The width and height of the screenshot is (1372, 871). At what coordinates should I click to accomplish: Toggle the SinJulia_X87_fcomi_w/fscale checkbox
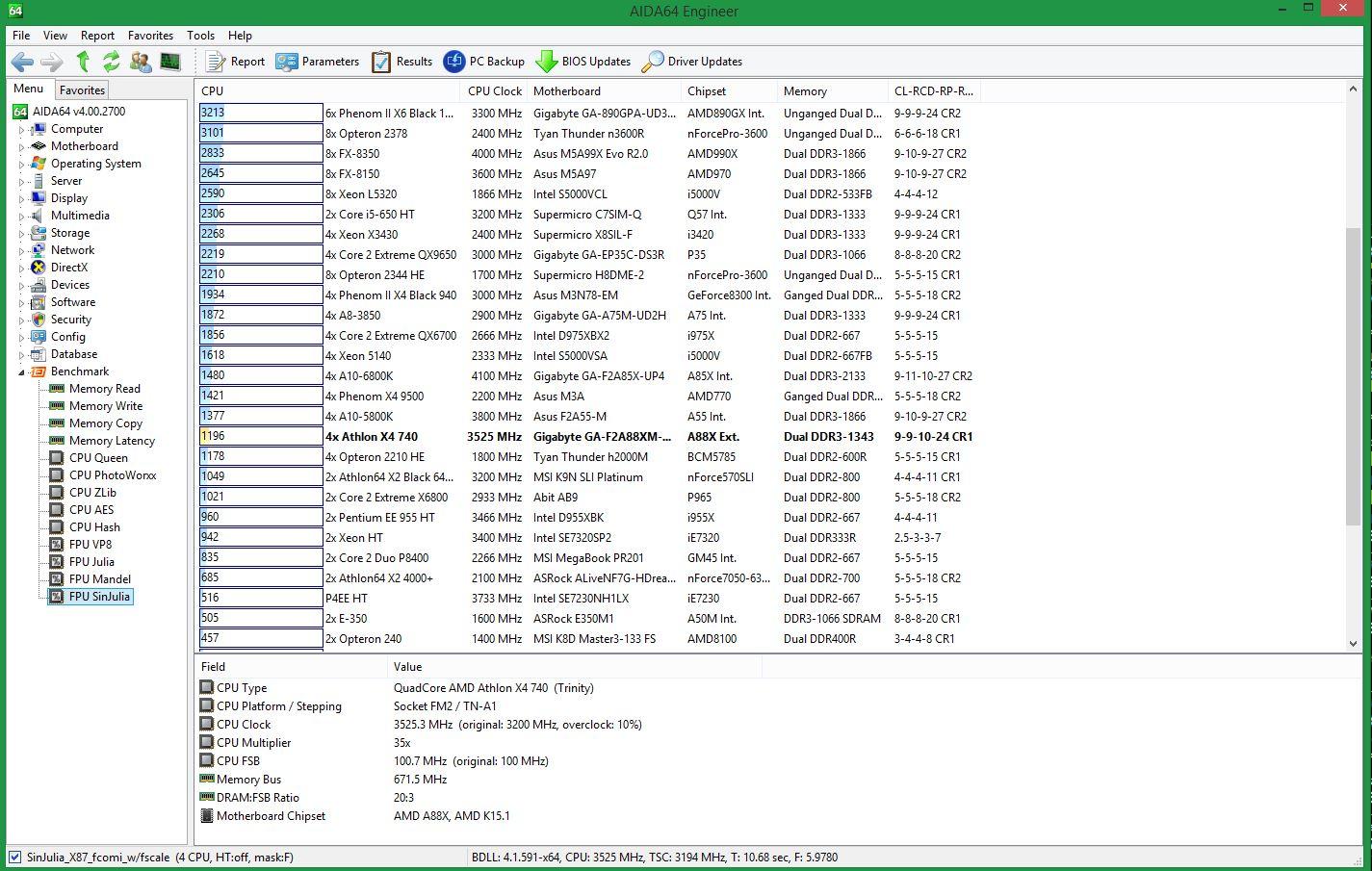click(x=14, y=857)
